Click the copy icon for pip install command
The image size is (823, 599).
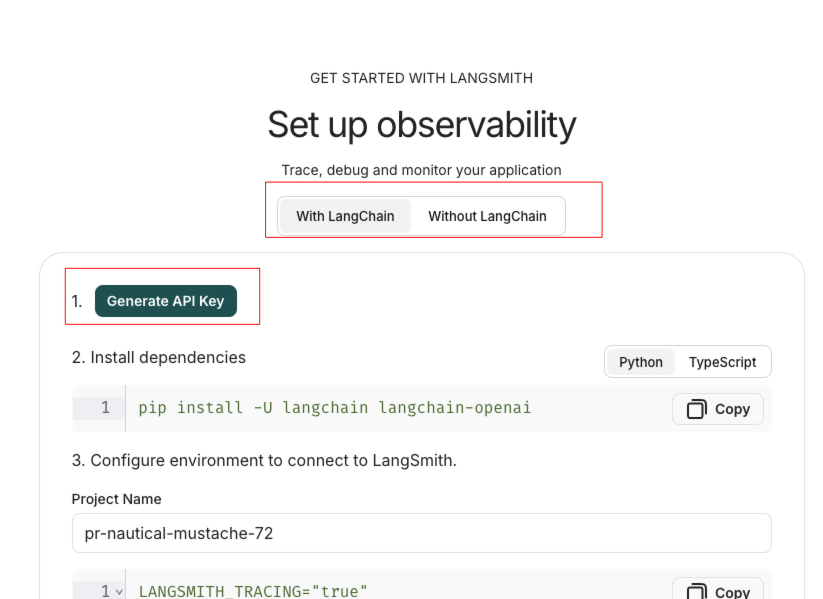[x=697, y=409]
